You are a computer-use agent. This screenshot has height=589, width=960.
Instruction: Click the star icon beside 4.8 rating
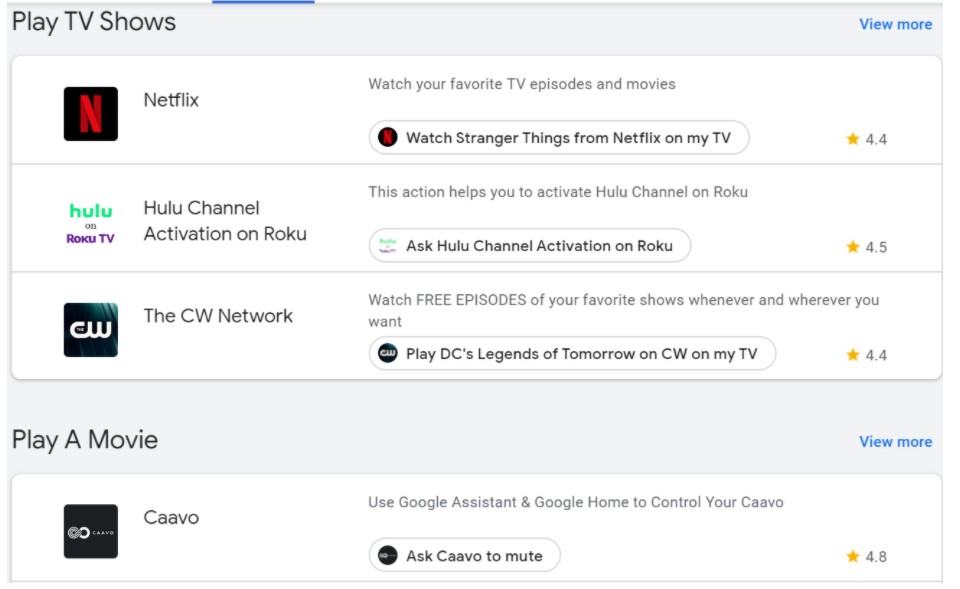pyautogui.click(x=853, y=556)
